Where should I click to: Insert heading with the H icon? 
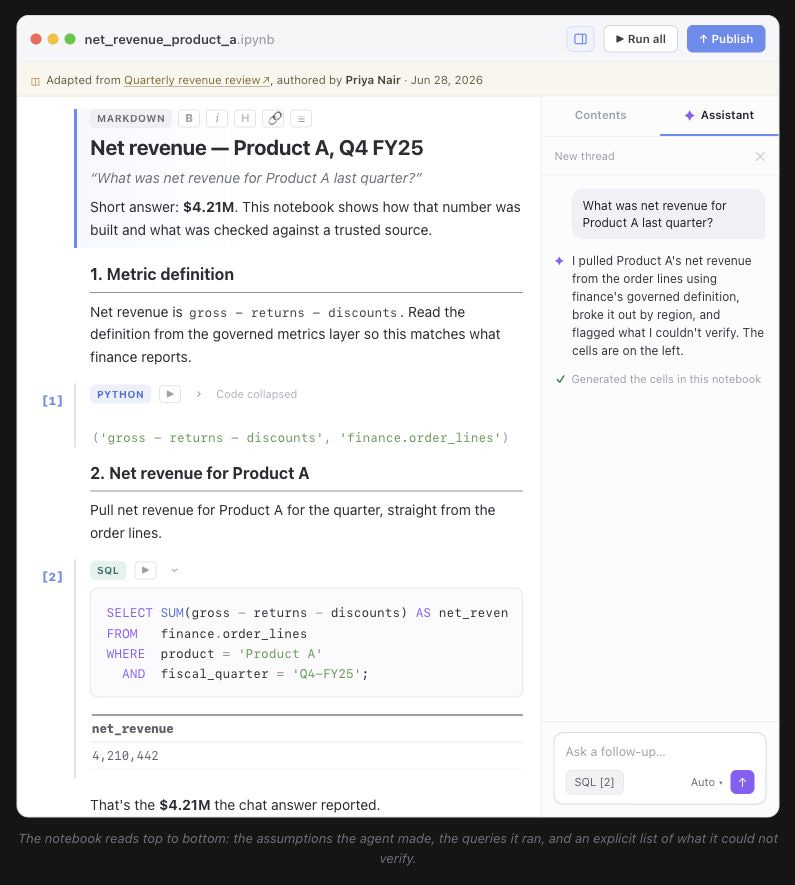tap(245, 119)
